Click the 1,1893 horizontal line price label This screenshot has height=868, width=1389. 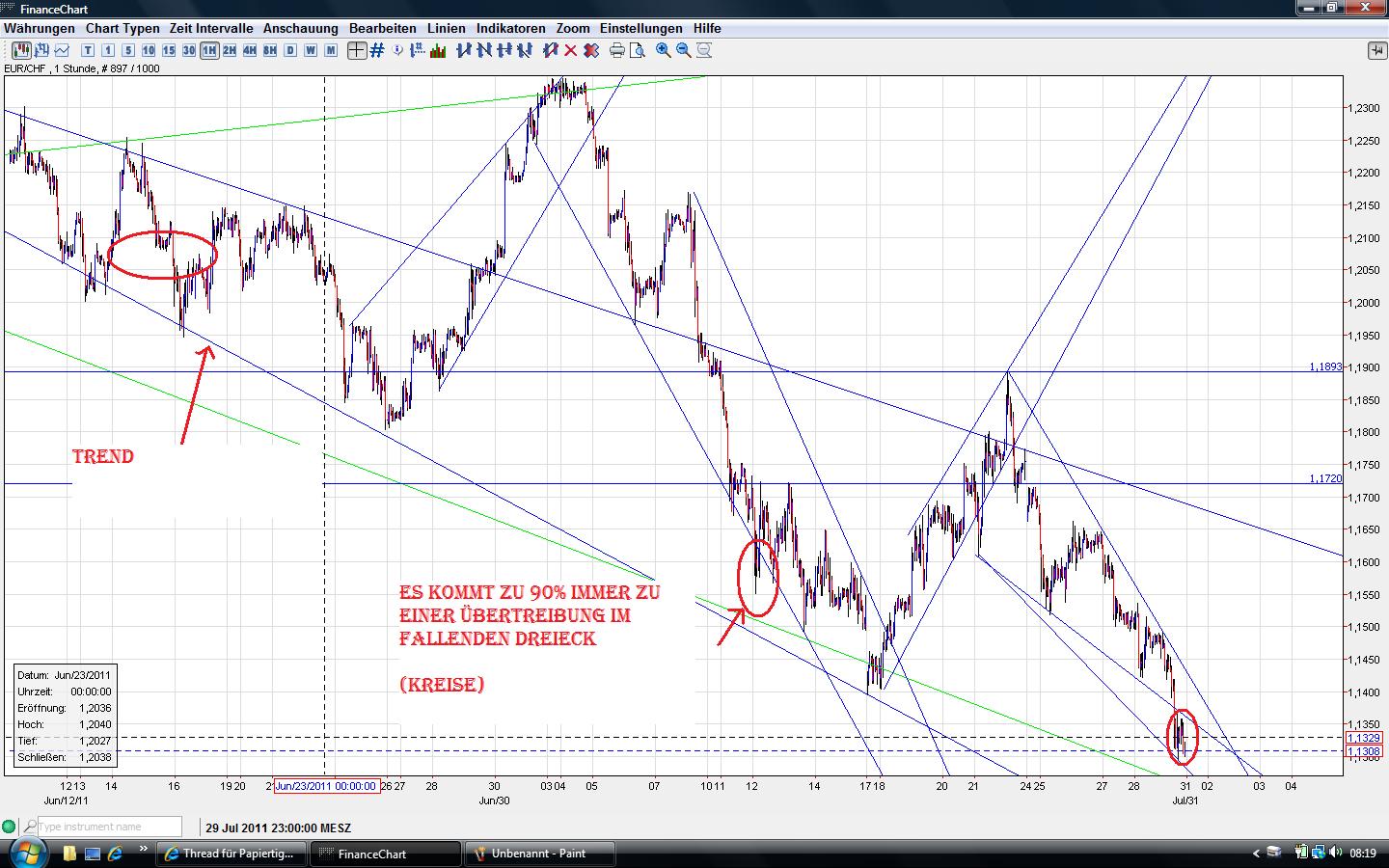[1325, 366]
